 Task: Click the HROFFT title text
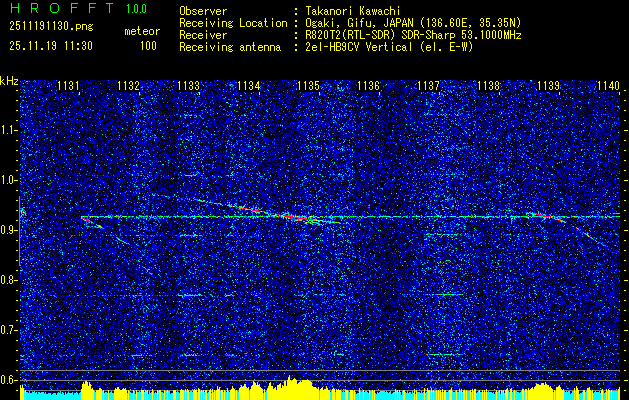point(62,8)
